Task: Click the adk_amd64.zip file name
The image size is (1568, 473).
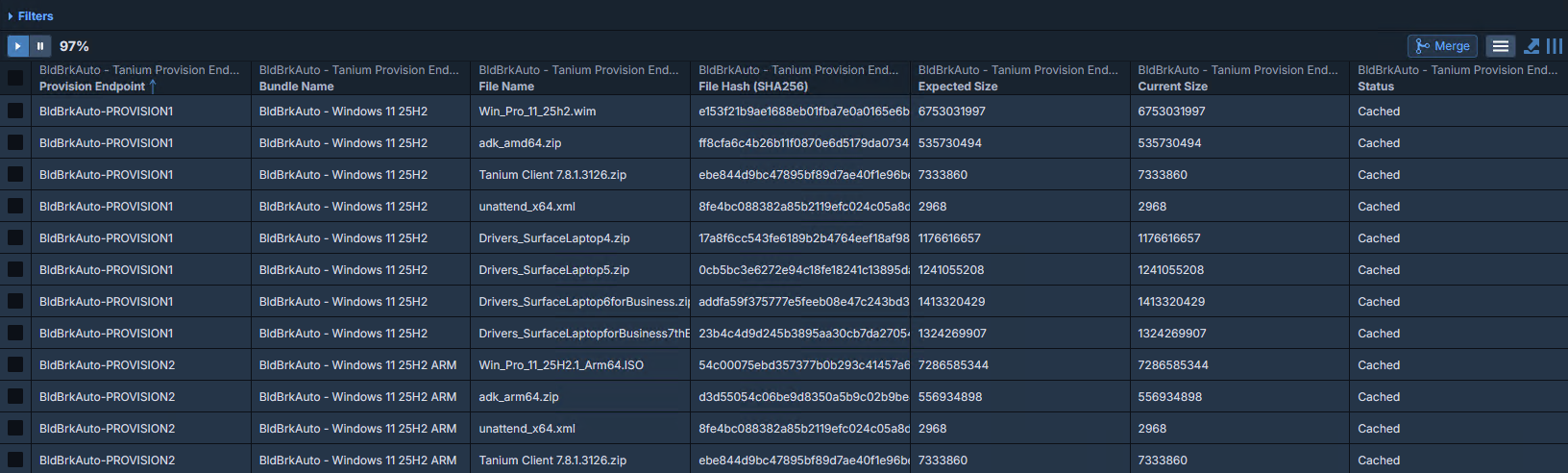Action: click(x=520, y=143)
